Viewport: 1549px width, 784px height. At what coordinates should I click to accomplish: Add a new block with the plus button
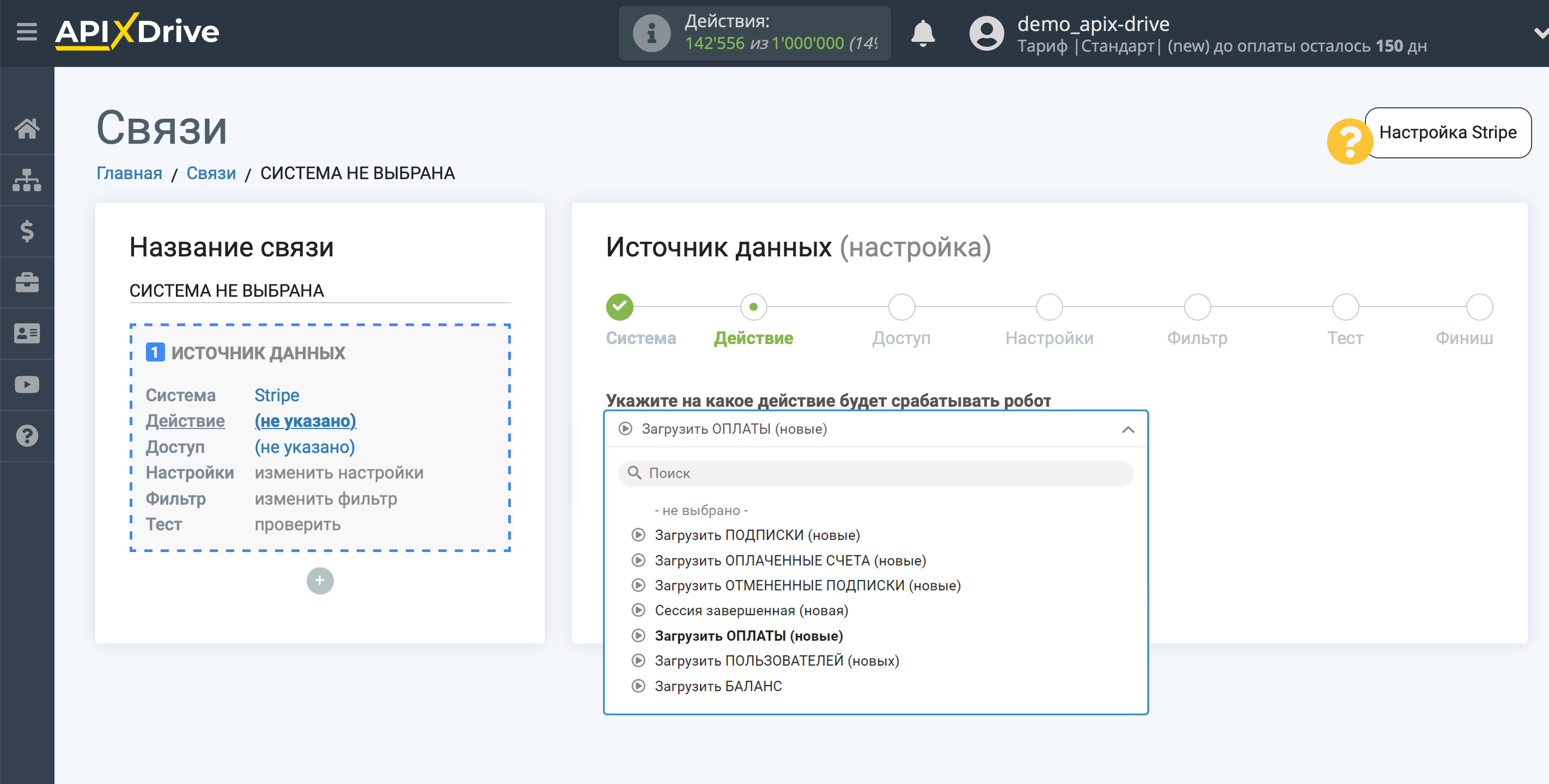click(320, 581)
